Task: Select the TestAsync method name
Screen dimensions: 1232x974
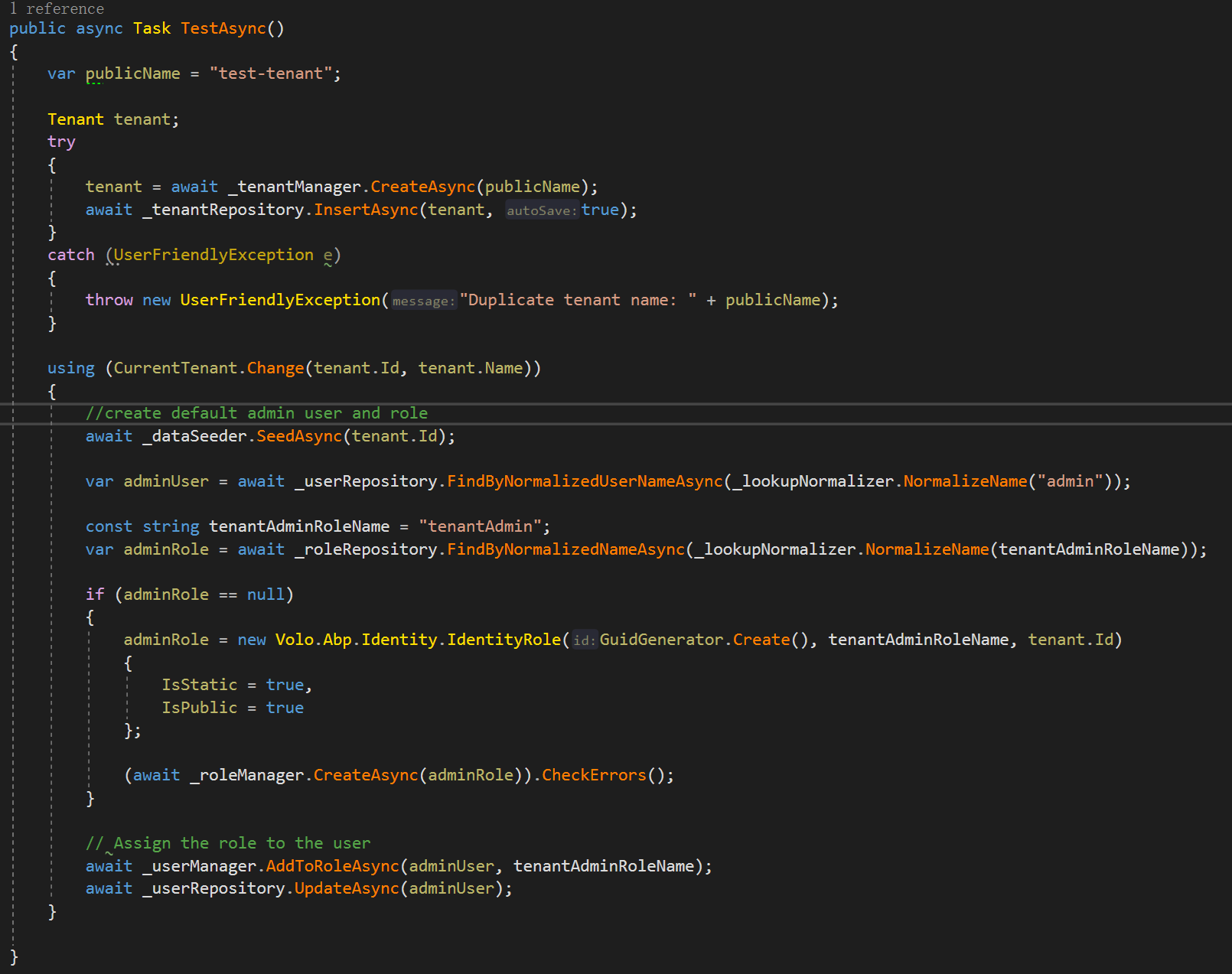Action: pos(222,28)
